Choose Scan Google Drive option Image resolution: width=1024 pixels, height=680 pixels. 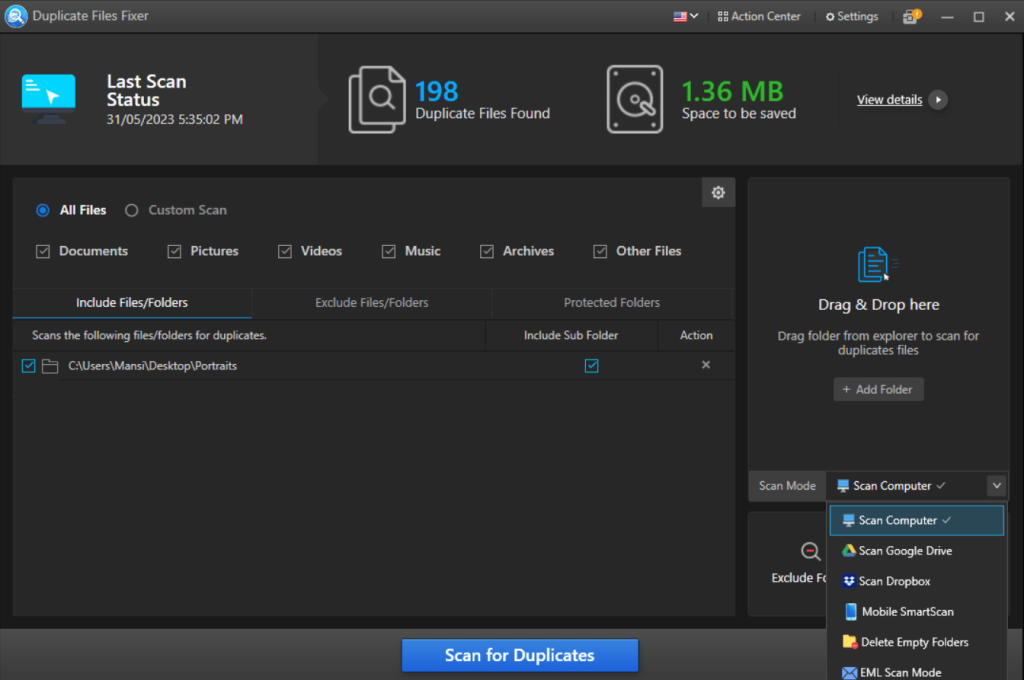pyautogui.click(x=916, y=551)
